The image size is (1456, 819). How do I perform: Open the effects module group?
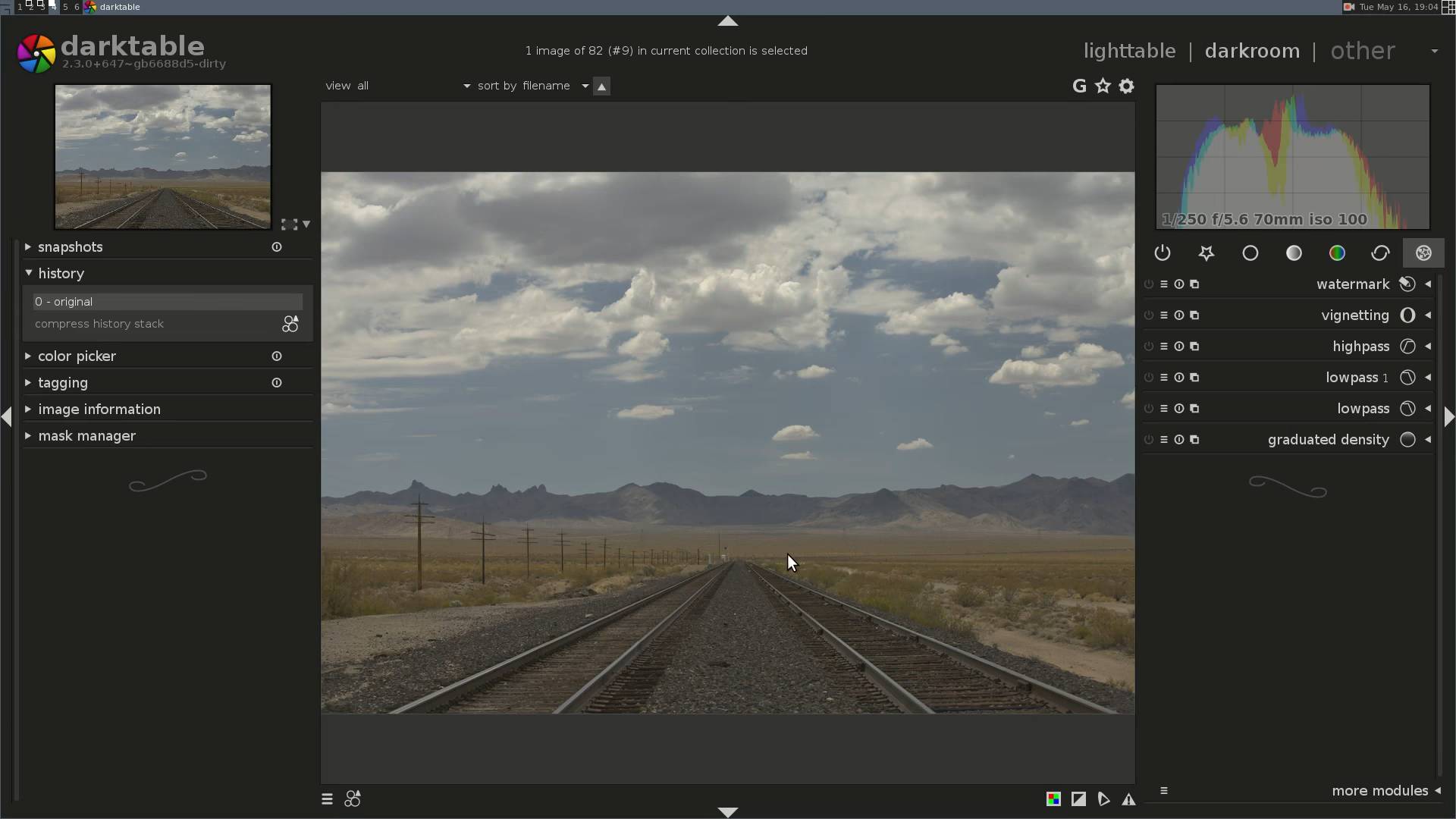[x=1423, y=253]
